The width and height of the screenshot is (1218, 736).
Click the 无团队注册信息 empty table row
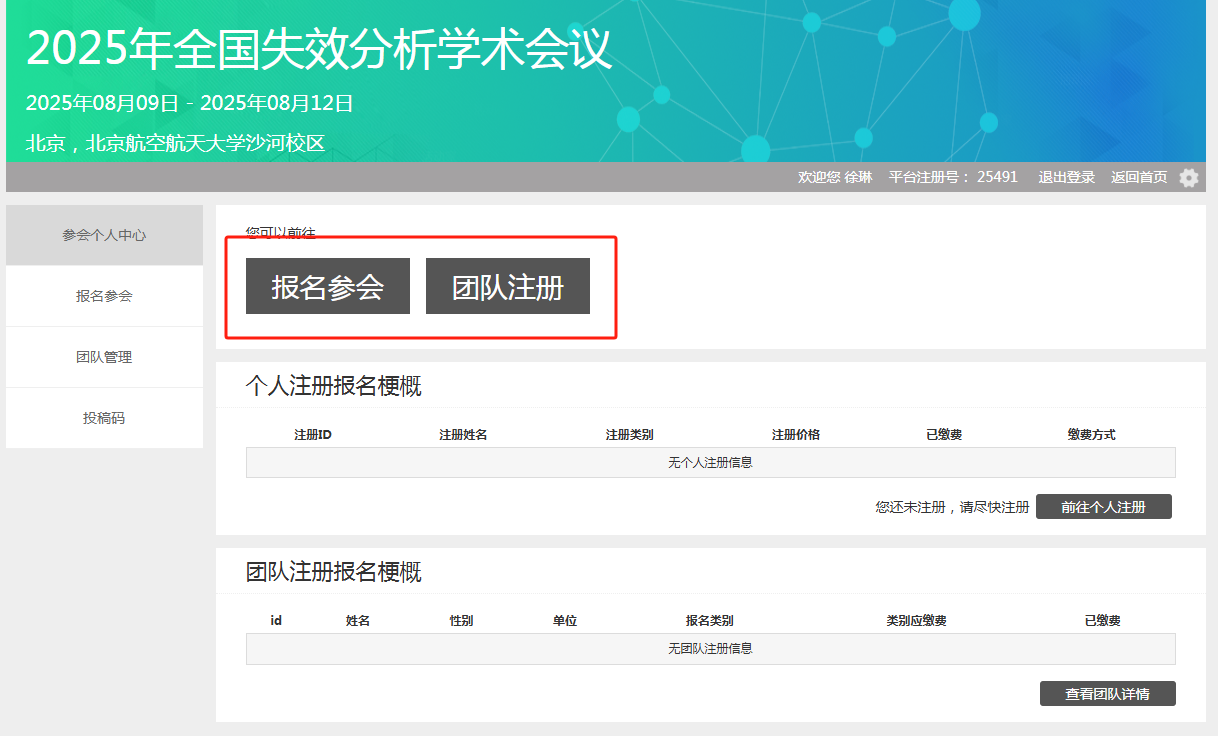click(710, 649)
